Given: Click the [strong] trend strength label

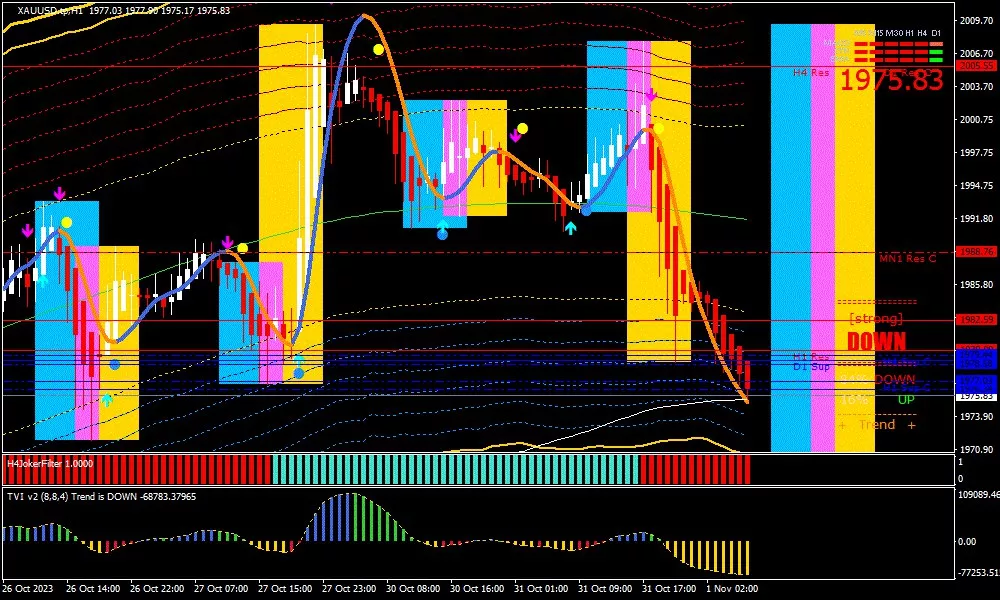Looking at the screenshot, I should point(876,318).
